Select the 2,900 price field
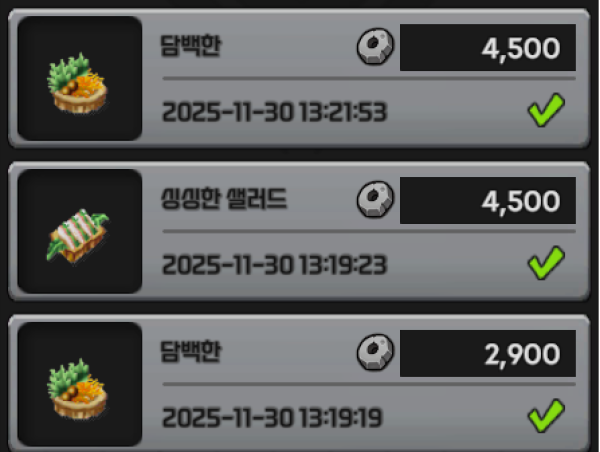Viewport: 600px width, 452px height. 488,354
